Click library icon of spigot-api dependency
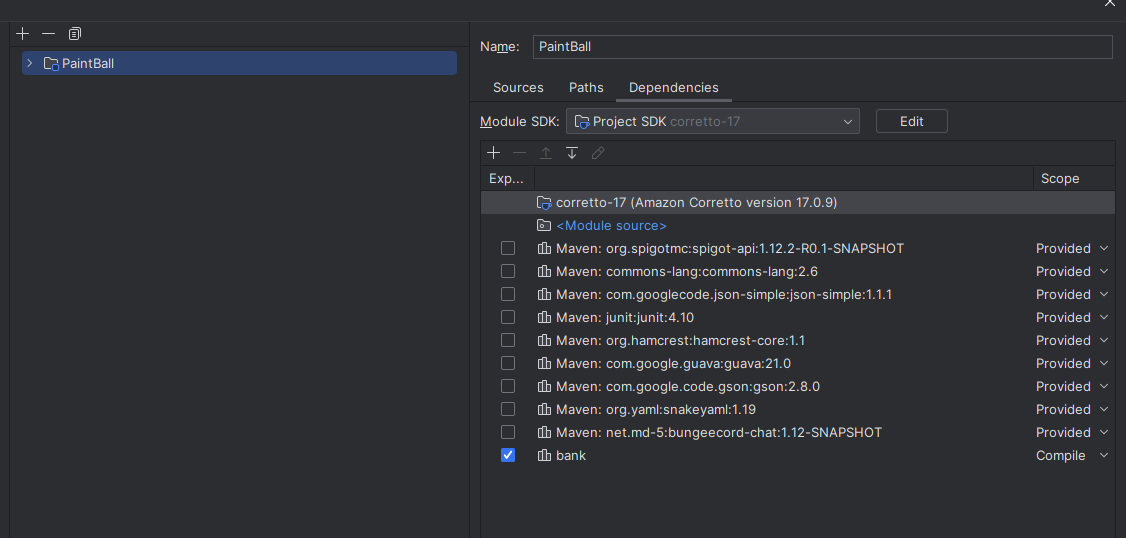Image resolution: width=1126 pixels, height=538 pixels. coord(544,249)
